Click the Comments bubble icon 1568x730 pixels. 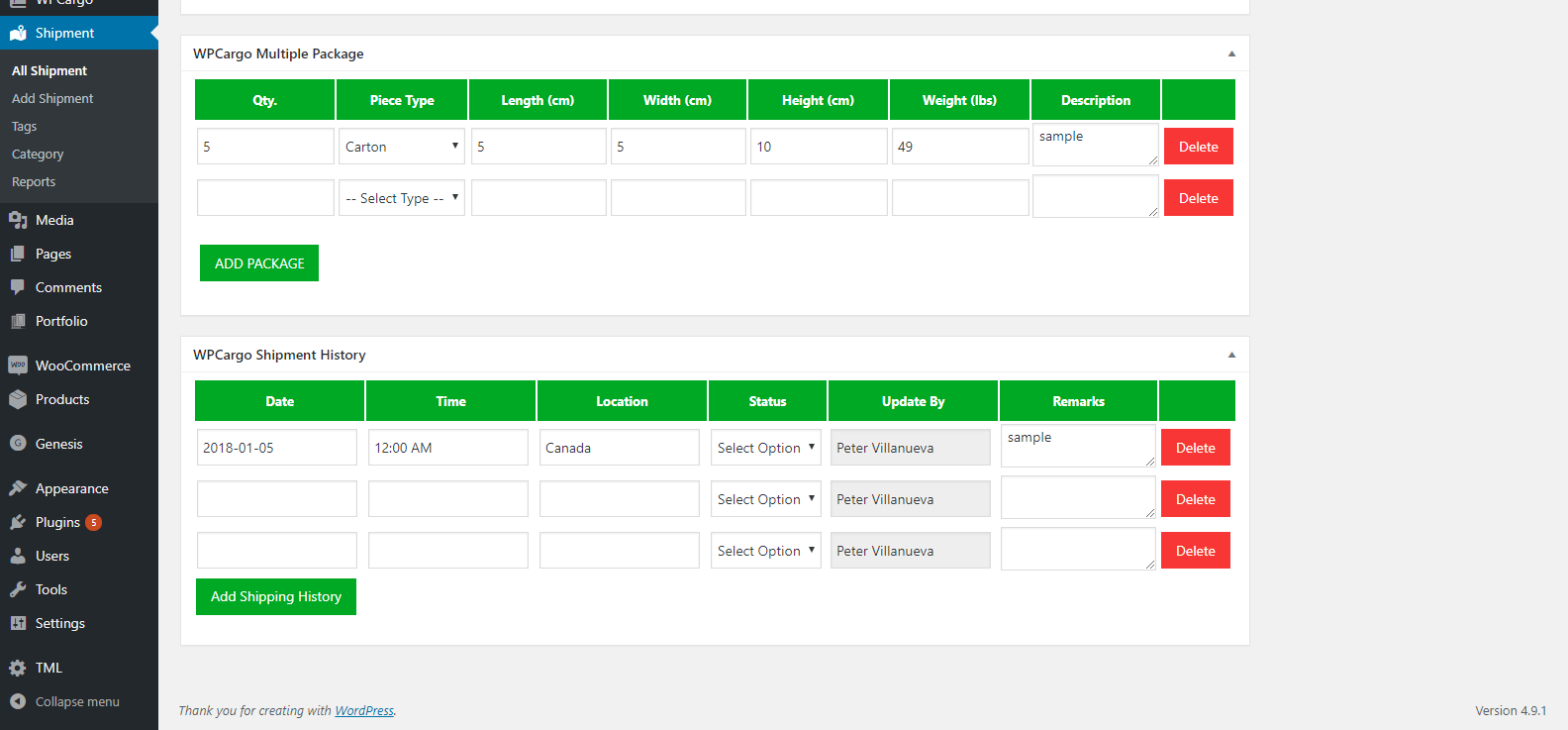pos(18,287)
